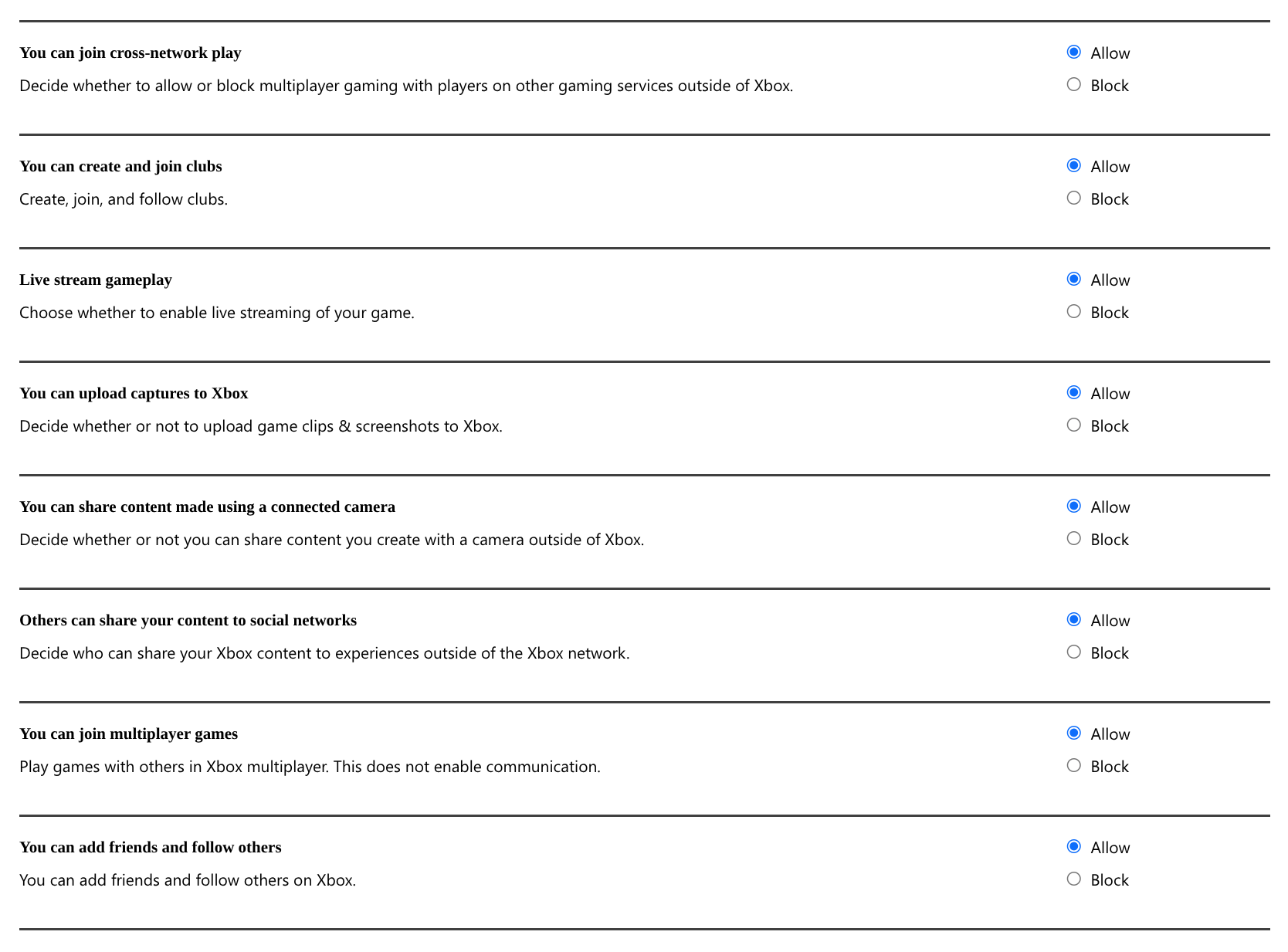Screen dimensions: 1288x952
Task: Allow sharing connected camera content
Action: (1073, 506)
